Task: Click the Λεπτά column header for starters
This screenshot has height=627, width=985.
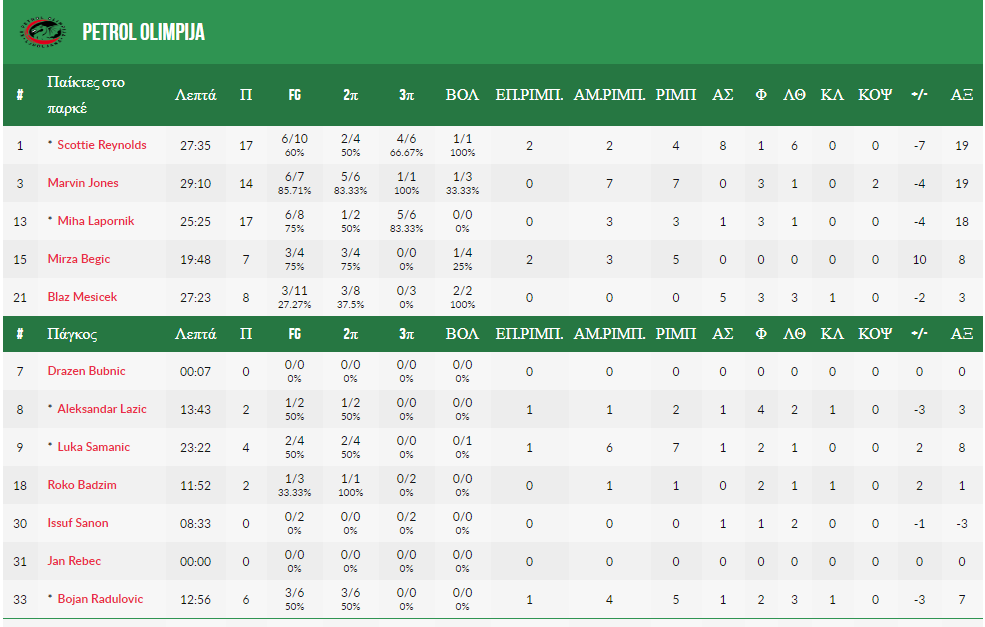Action: [x=195, y=95]
